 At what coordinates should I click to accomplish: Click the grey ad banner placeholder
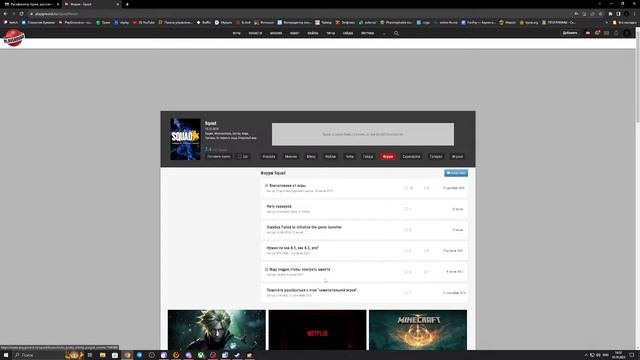click(363, 134)
